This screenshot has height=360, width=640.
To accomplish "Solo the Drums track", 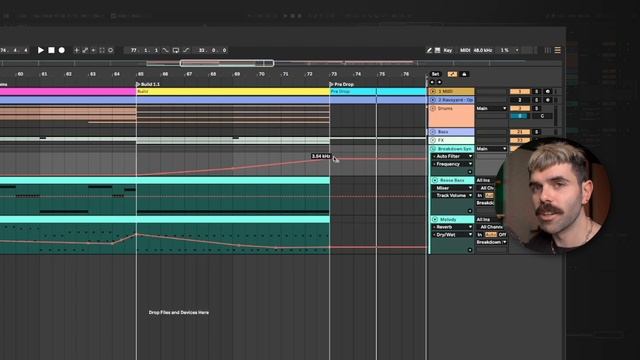I will 537,108.
